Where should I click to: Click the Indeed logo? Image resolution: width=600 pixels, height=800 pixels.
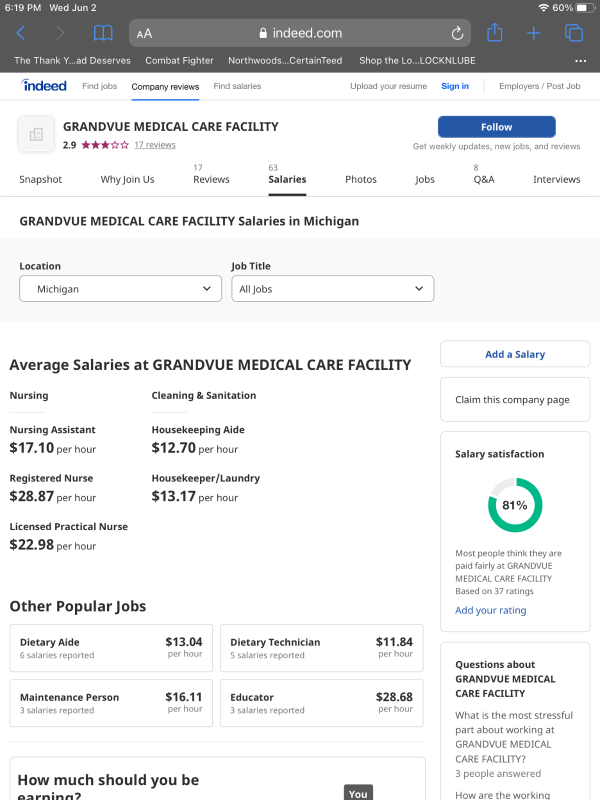pyautogui.click(x=44, y=86)
